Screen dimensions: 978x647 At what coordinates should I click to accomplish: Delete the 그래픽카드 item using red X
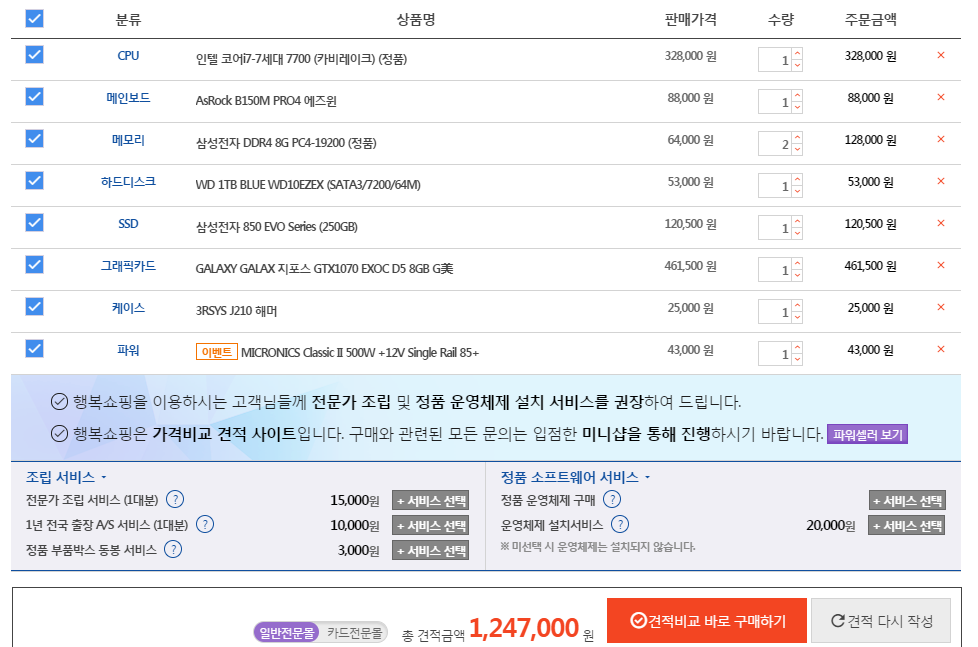[x=941, y=265]
